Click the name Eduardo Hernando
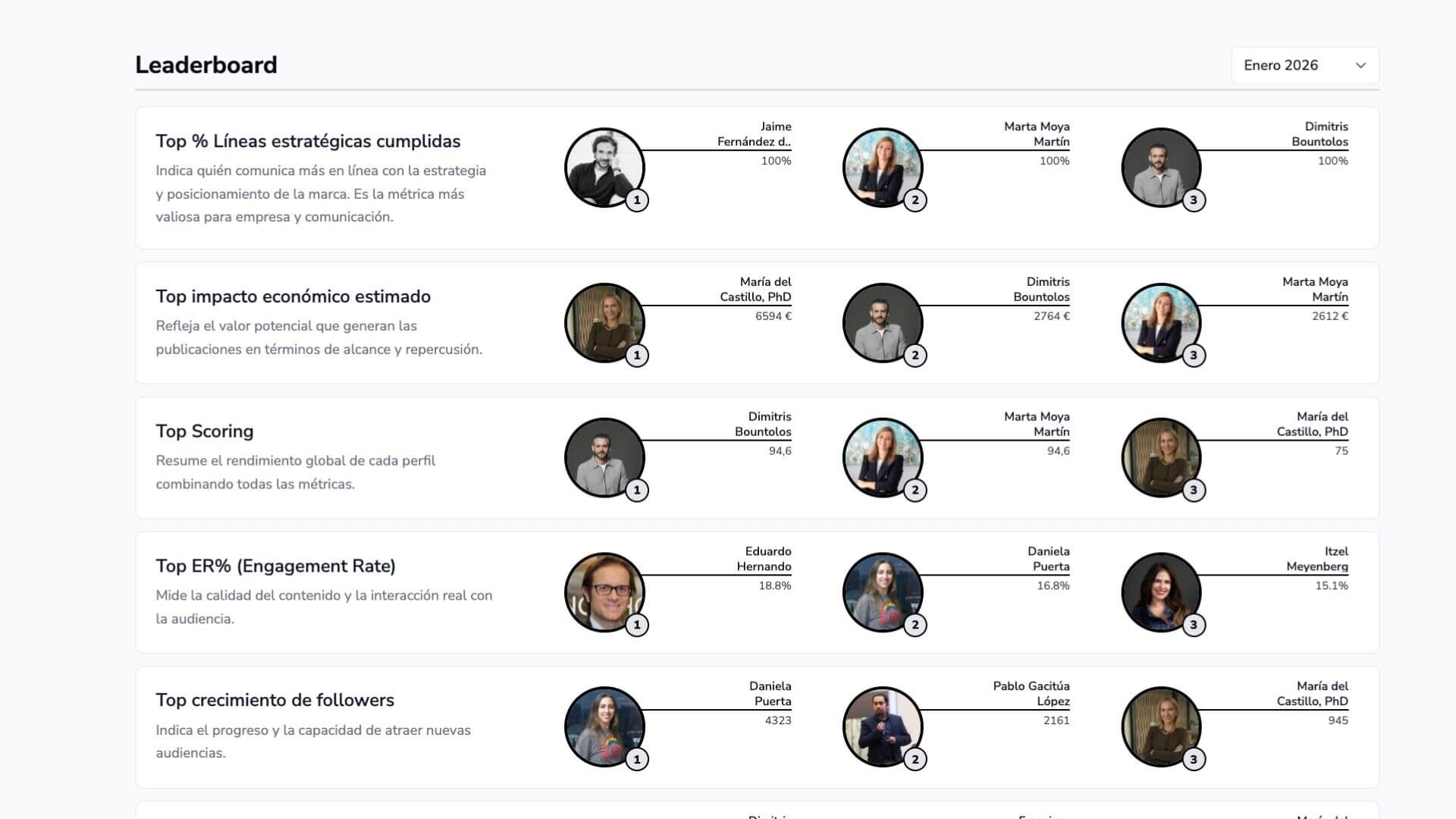The height and width of the screenshot is (819, 1456). [764, 559]
